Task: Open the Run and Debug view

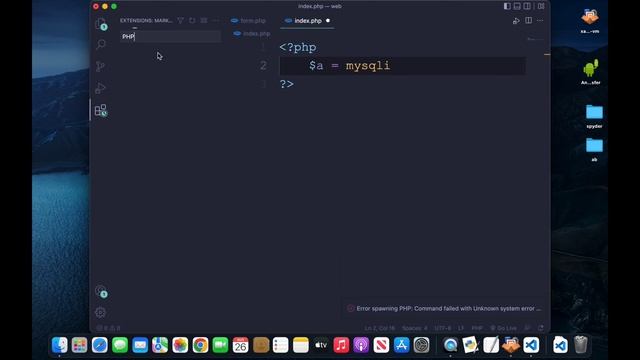Action: click(100, 88)
